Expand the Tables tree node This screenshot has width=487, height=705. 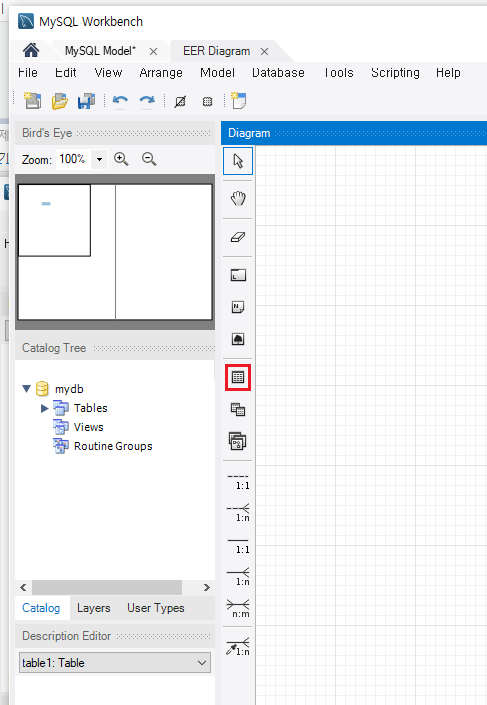pos(44,408)
